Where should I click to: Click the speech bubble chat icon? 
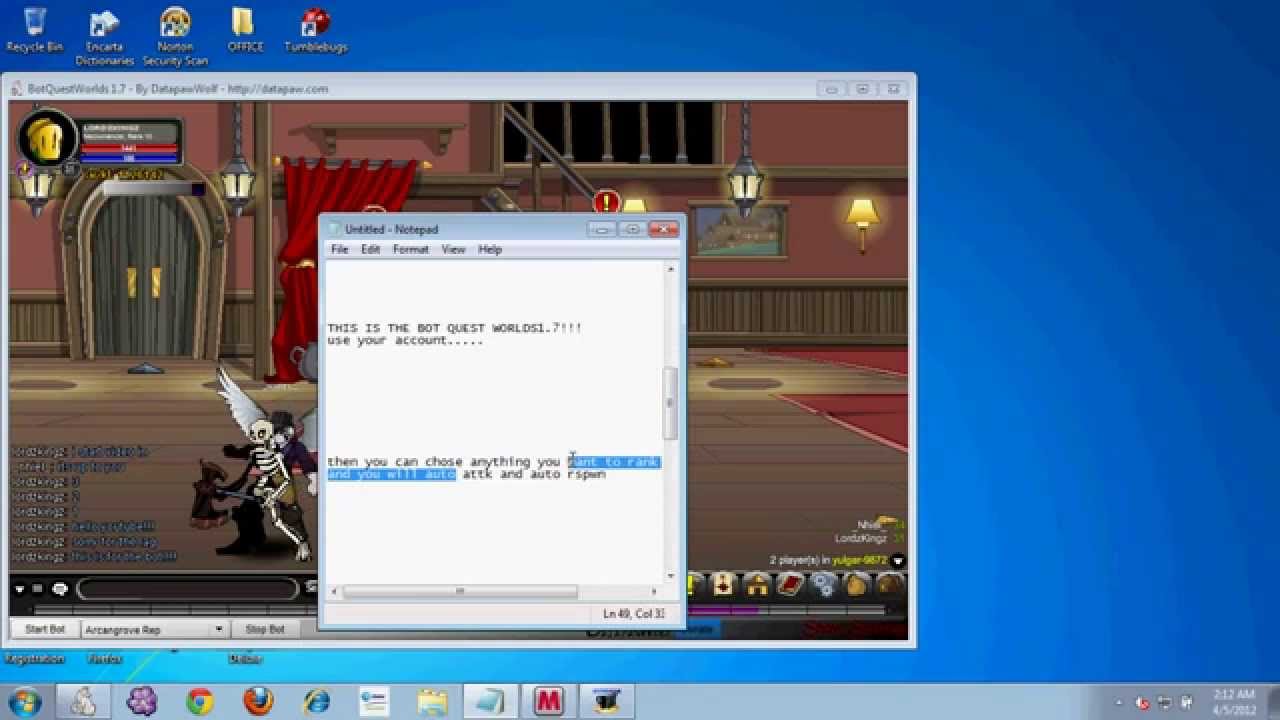tap(59, 588)
